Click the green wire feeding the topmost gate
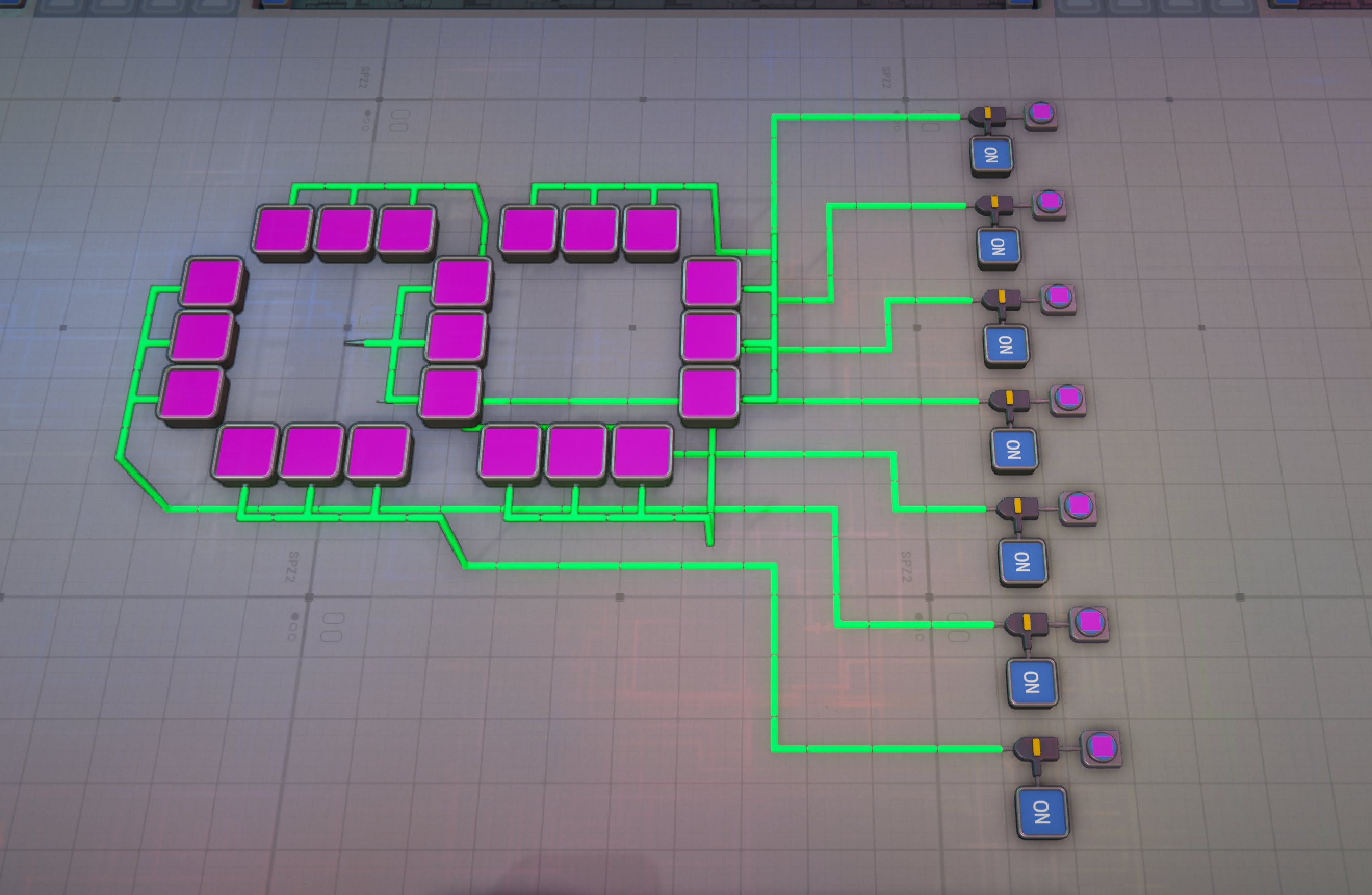This screenshot has height=895, width=1372. [865, 117]
